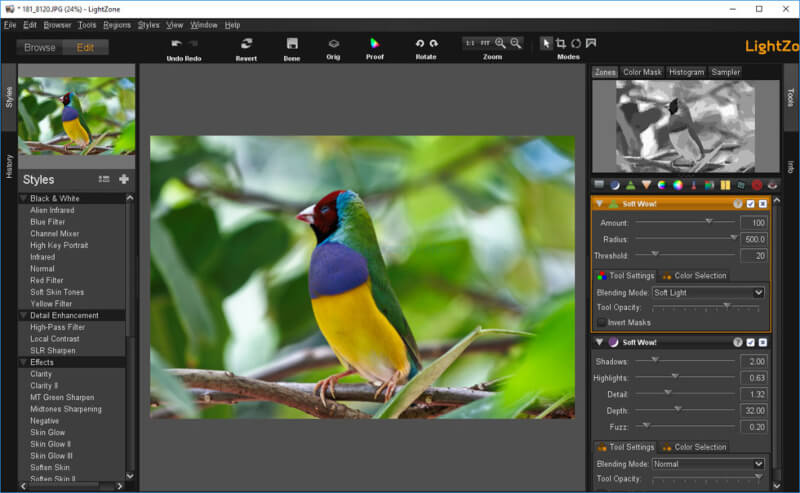
Task: Add new style with plus icon
Action: pyautogui.click(x=123, y=179)
